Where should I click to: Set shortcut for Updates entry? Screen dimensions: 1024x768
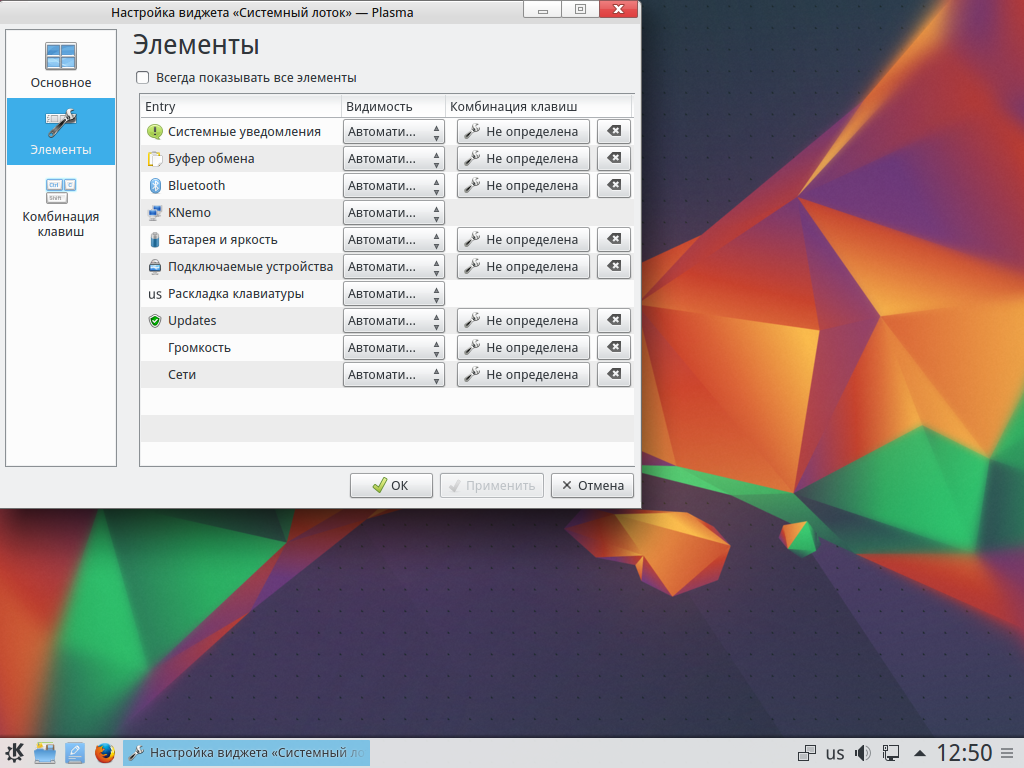tap(523, 321)
